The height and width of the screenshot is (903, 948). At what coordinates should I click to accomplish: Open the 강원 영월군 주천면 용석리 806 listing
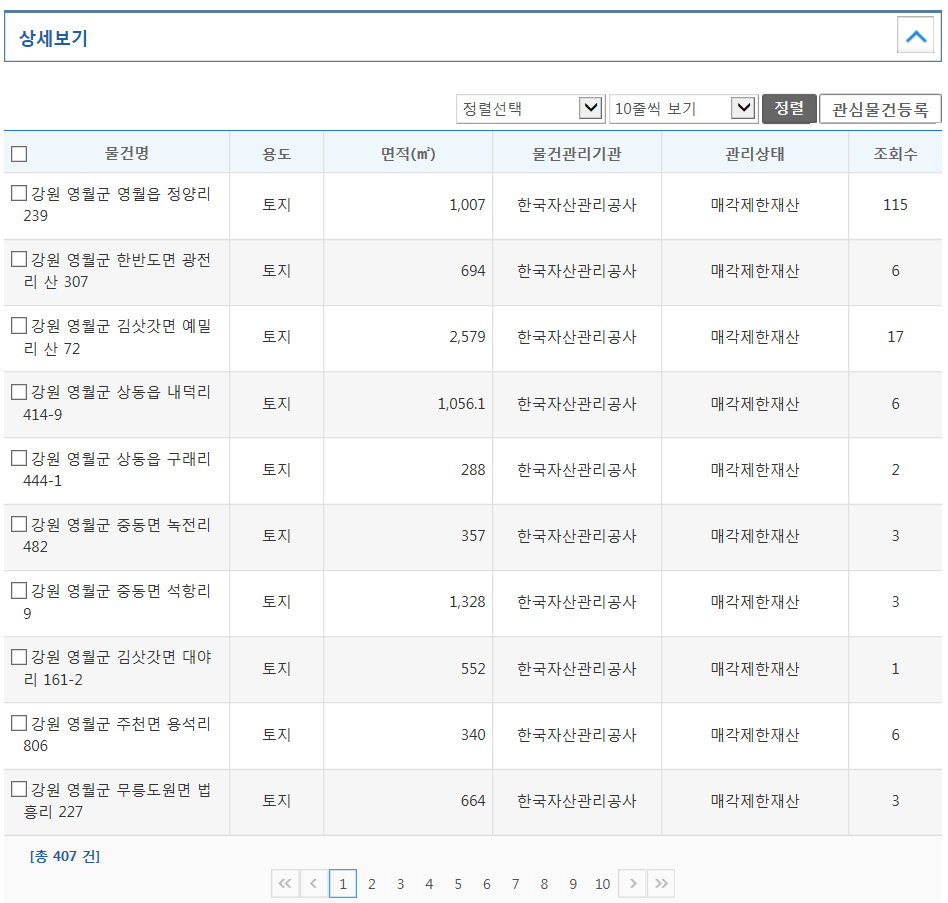tap(117, 734)
